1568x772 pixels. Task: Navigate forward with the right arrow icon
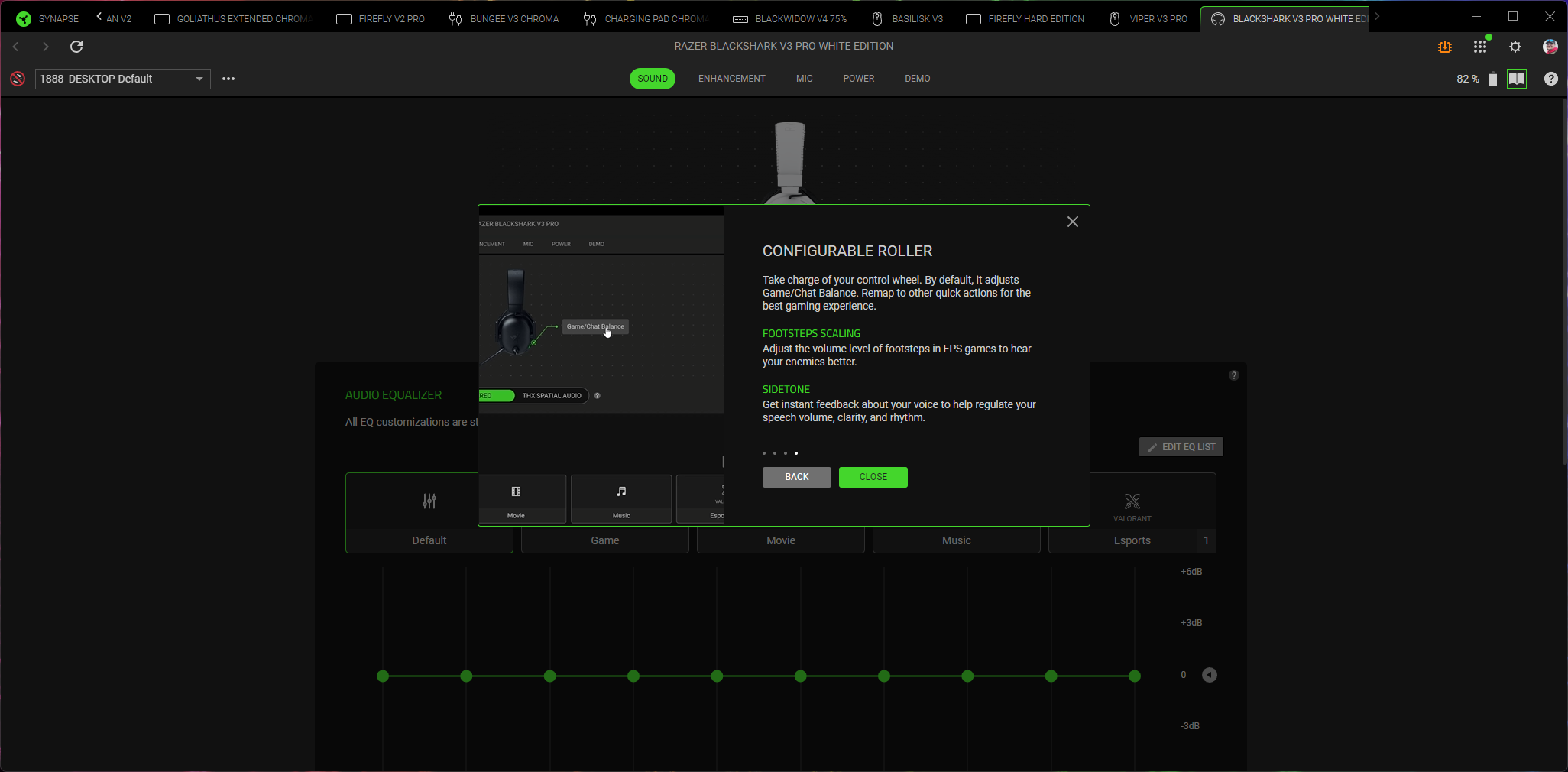tap(46, 47)
